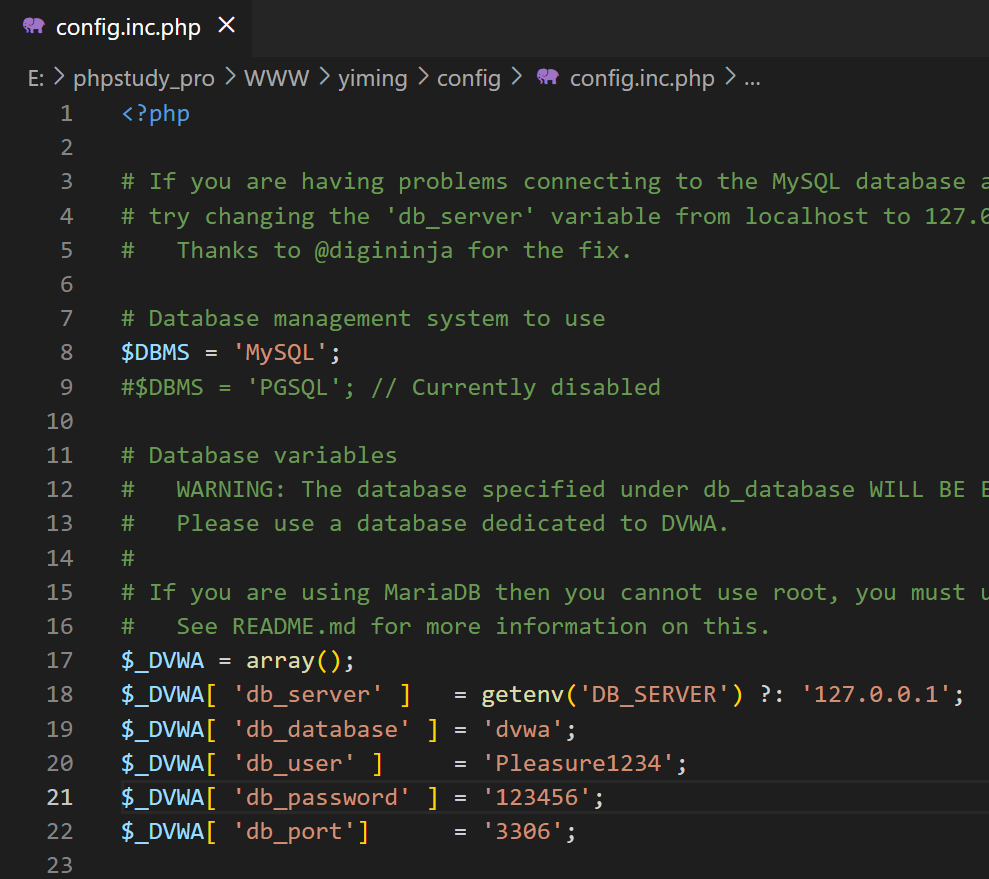Open the breadcrumb ellipsis symbol list

click(x=753, y=78)
